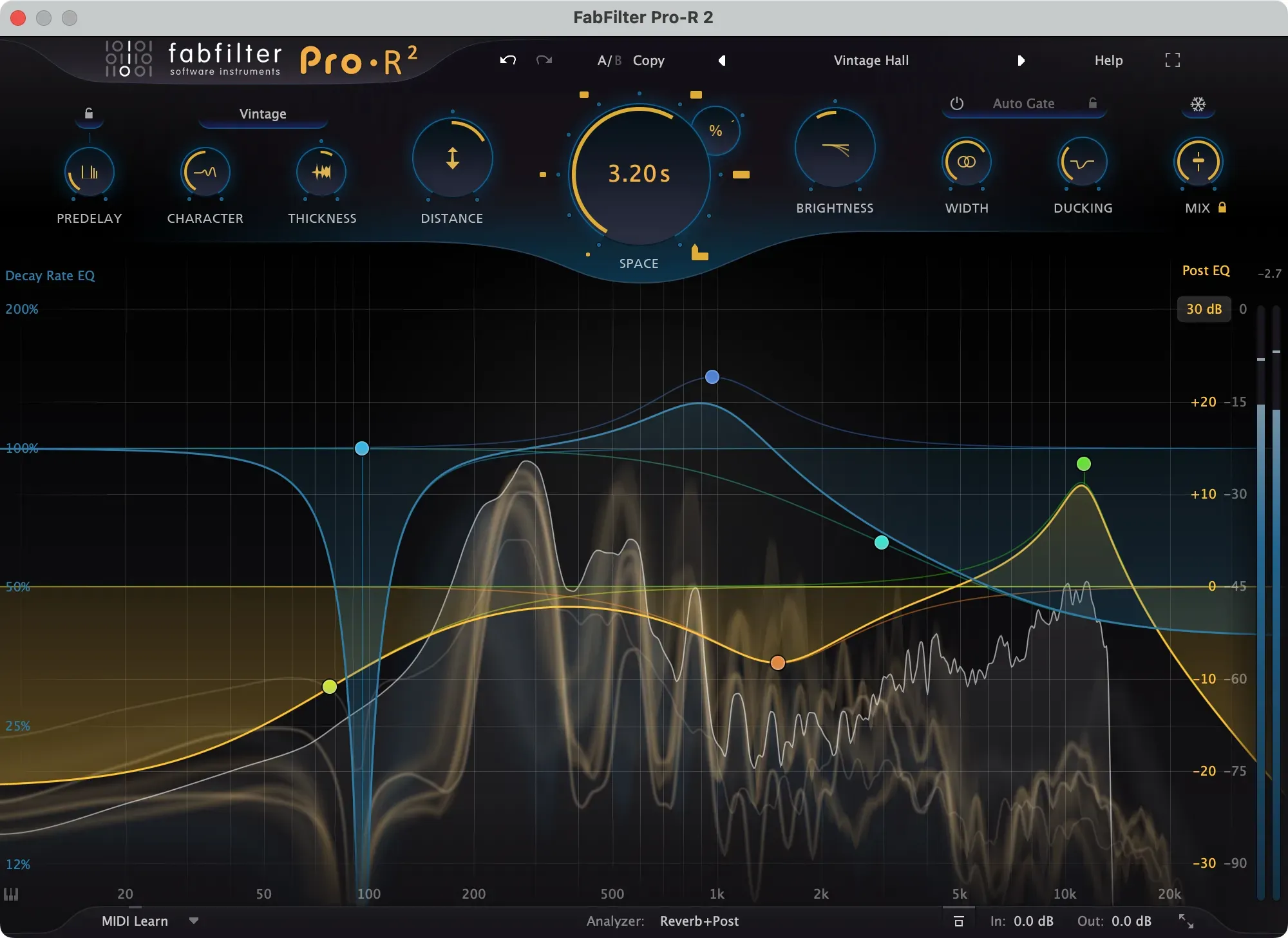
Task: Open the Vintage style dropdown
Action: (x=263, y=114)
